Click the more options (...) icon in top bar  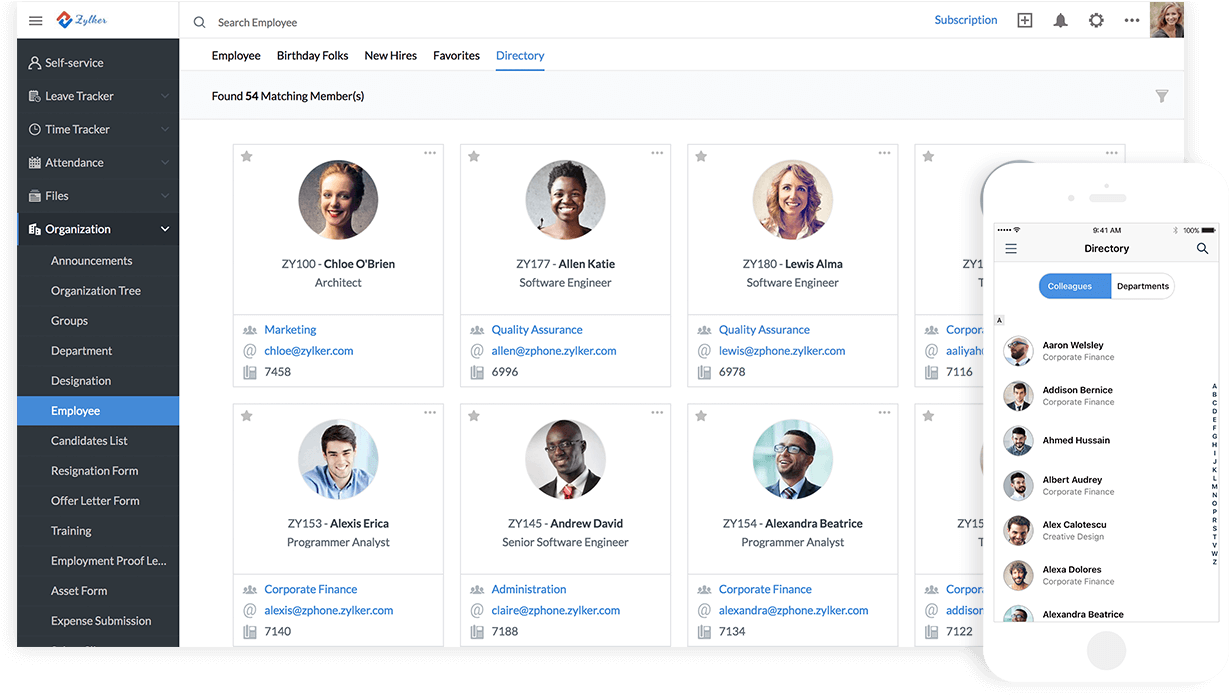click(1132, 19)
